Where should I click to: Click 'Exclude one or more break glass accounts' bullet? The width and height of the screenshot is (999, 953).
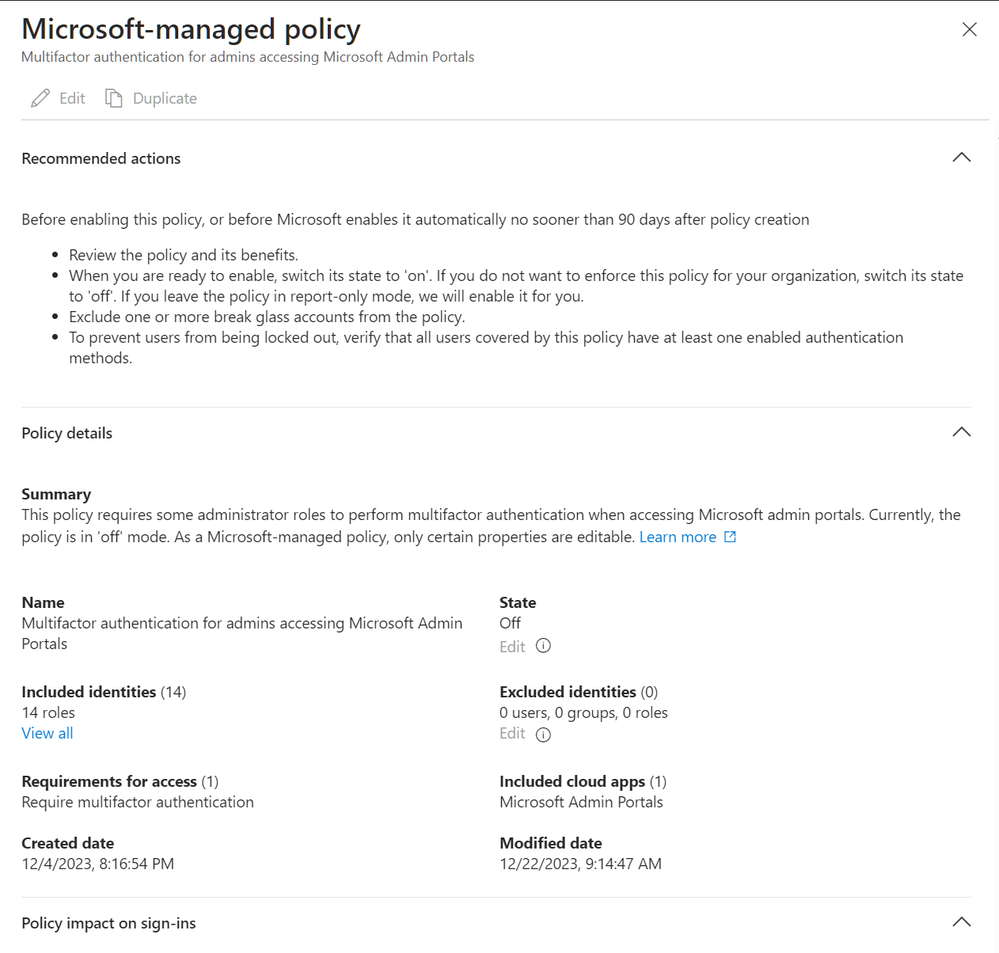267,317
